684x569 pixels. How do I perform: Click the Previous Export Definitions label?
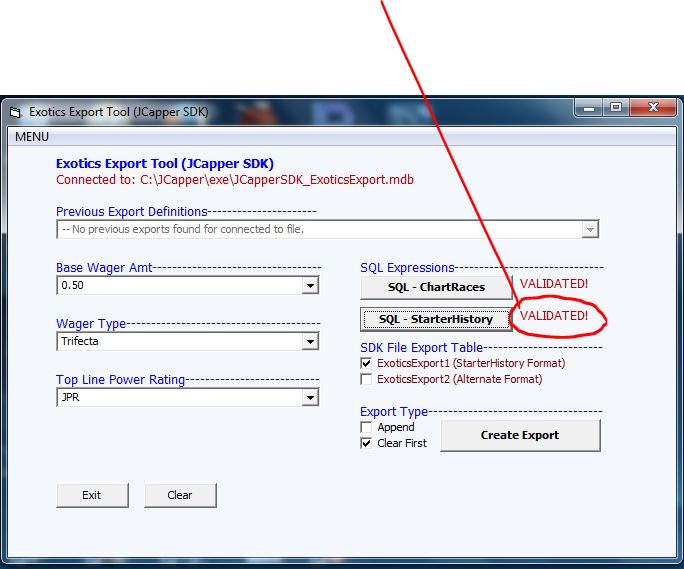click(132, 212)
